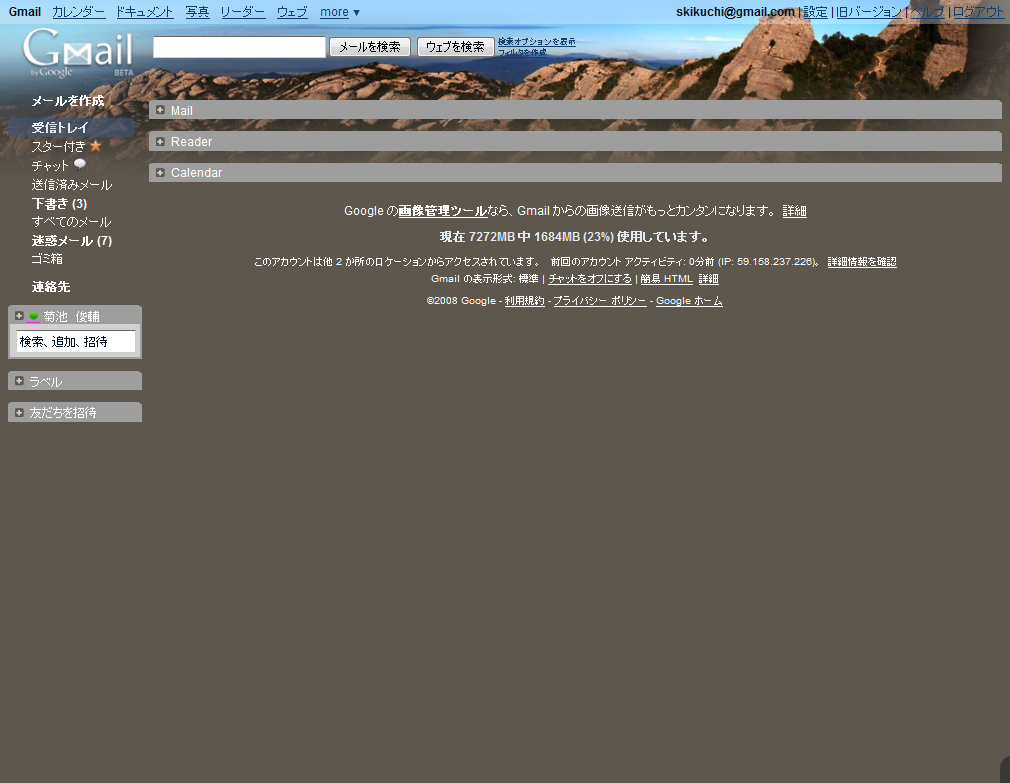Click 詳細 link next to 簡易 HTML

(709, 279)
